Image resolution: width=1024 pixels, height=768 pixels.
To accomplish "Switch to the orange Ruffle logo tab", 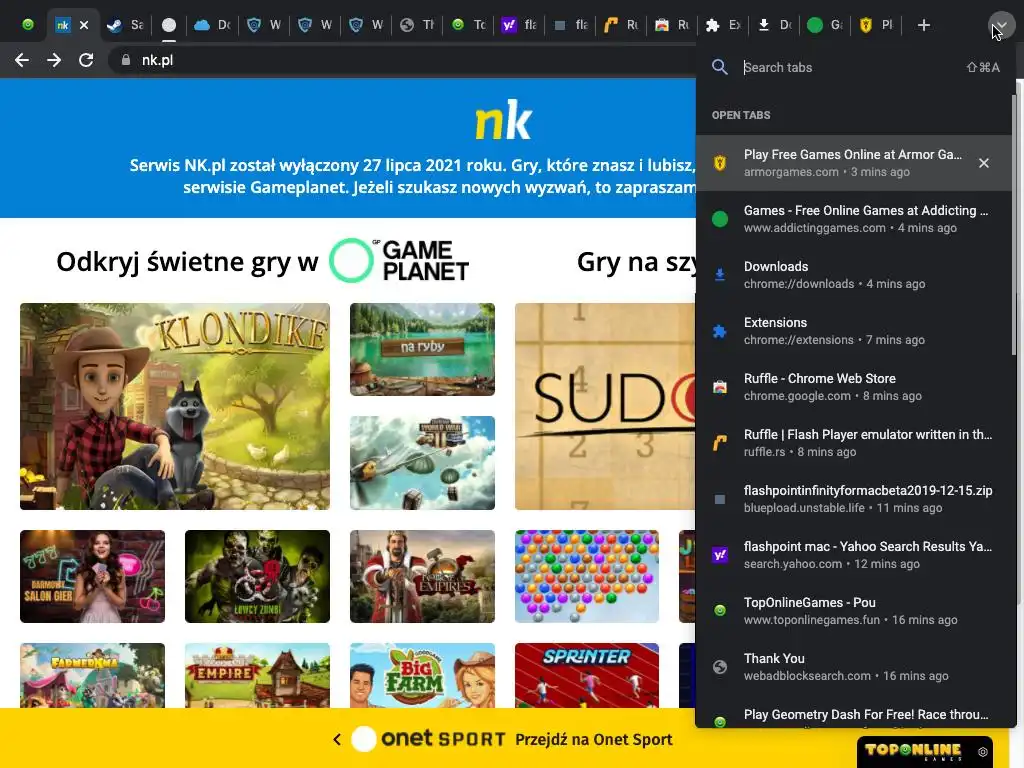I will point(621,25).
